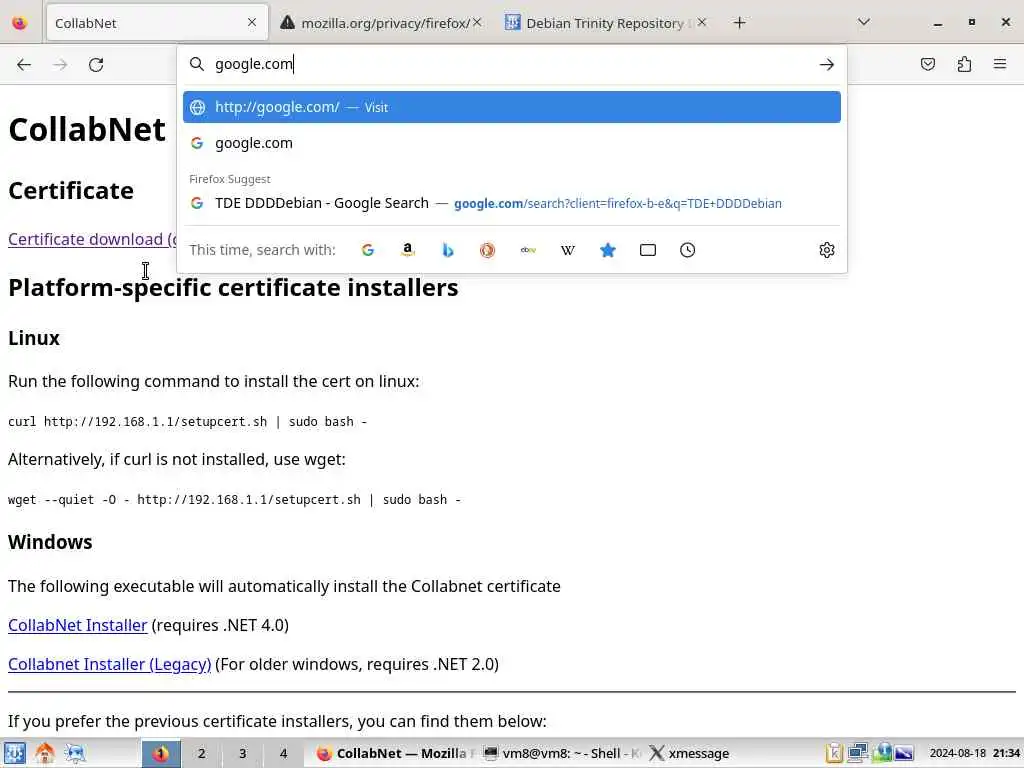Switch to the CollabNet tab
Image resolution: width=1024 pixels, height=768 pixels.
[157, 23]
